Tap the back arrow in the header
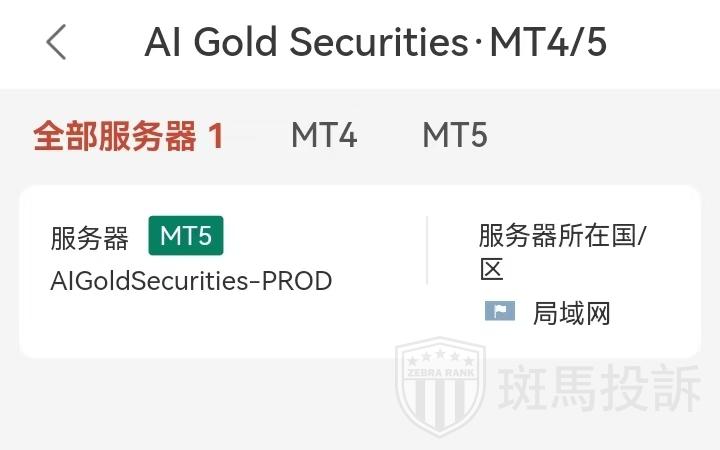This screenshot has width=720, height=450. pyautogui.click(x=56, y=42)
